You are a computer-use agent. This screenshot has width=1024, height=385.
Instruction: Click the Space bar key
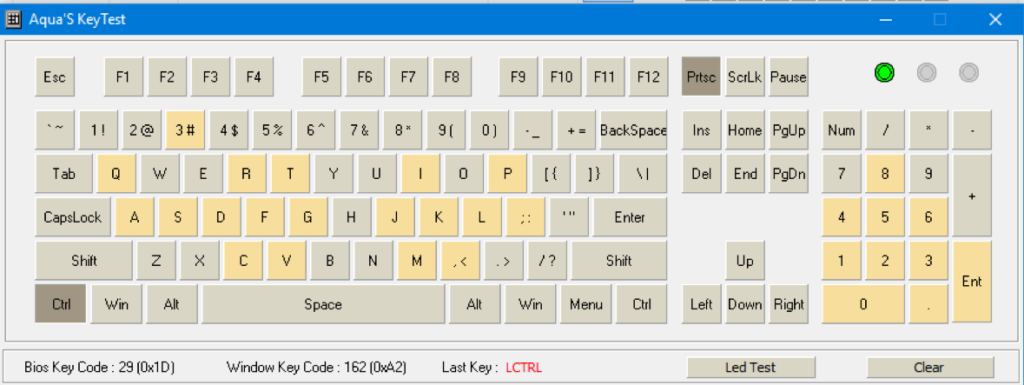point(323,304)
